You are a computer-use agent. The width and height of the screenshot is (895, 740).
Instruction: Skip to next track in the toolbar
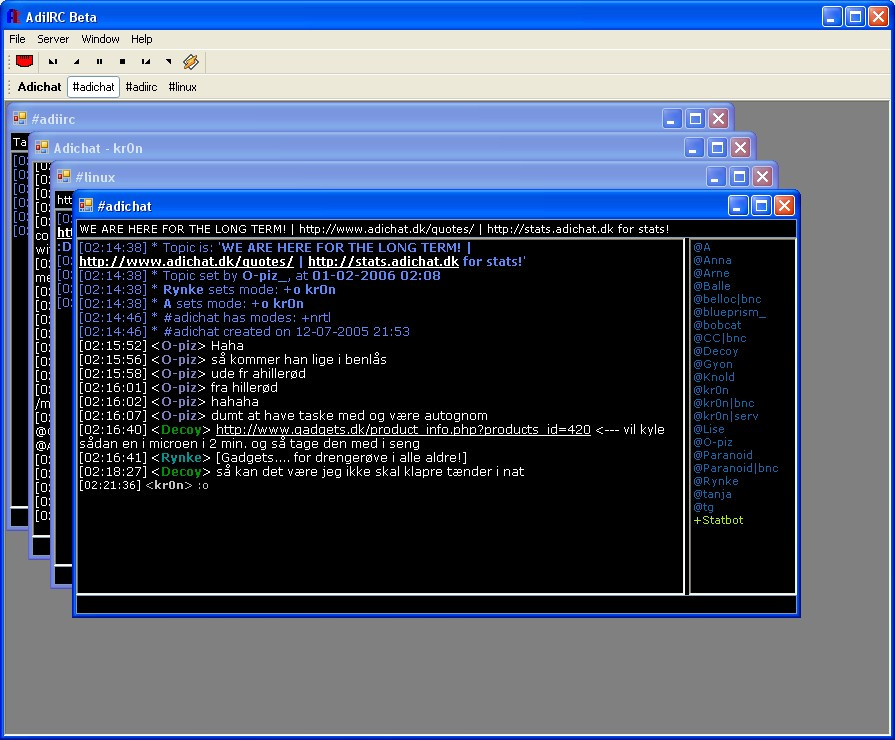coord(146,62)
